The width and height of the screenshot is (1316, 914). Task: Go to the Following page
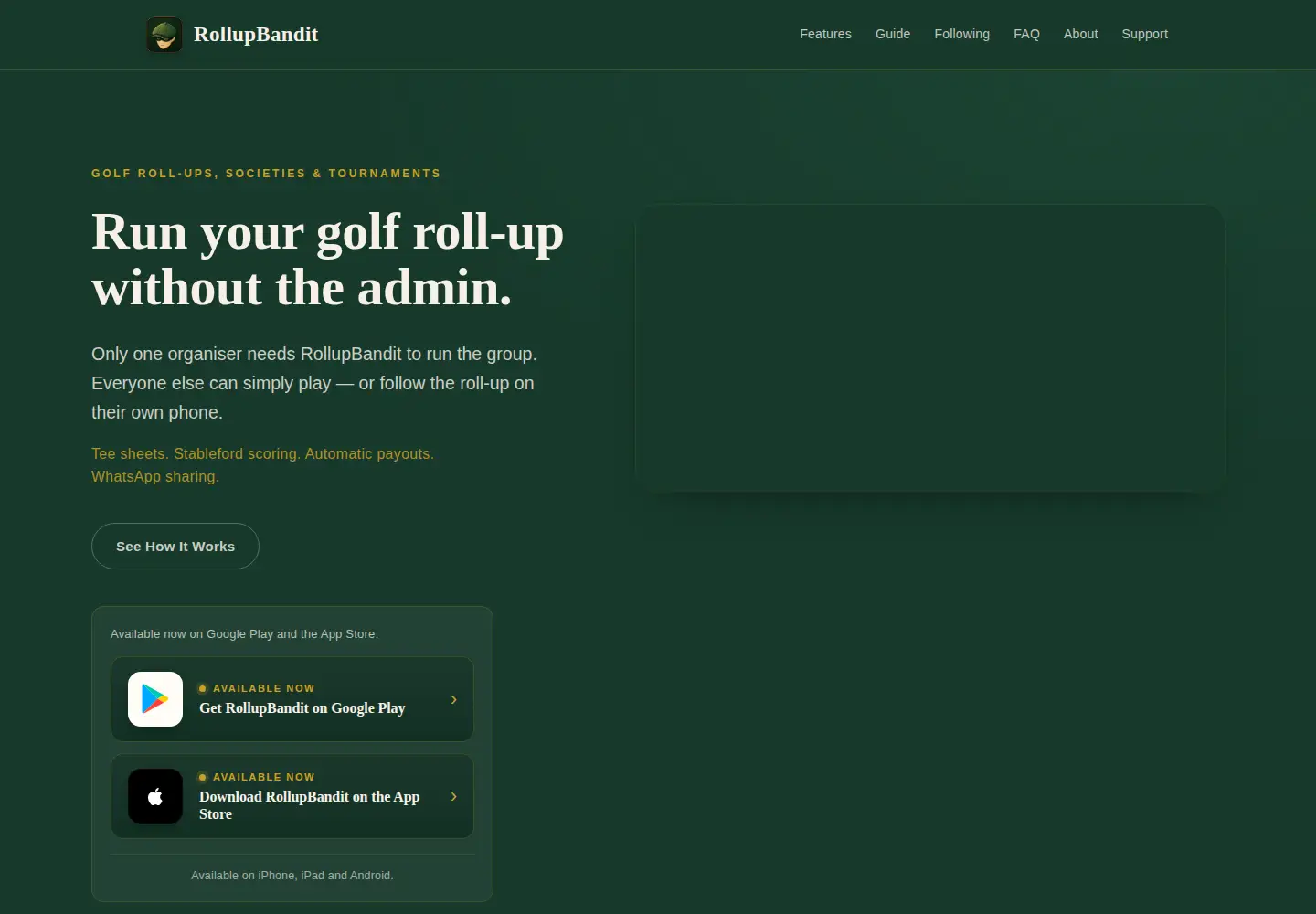pos(961,34)
